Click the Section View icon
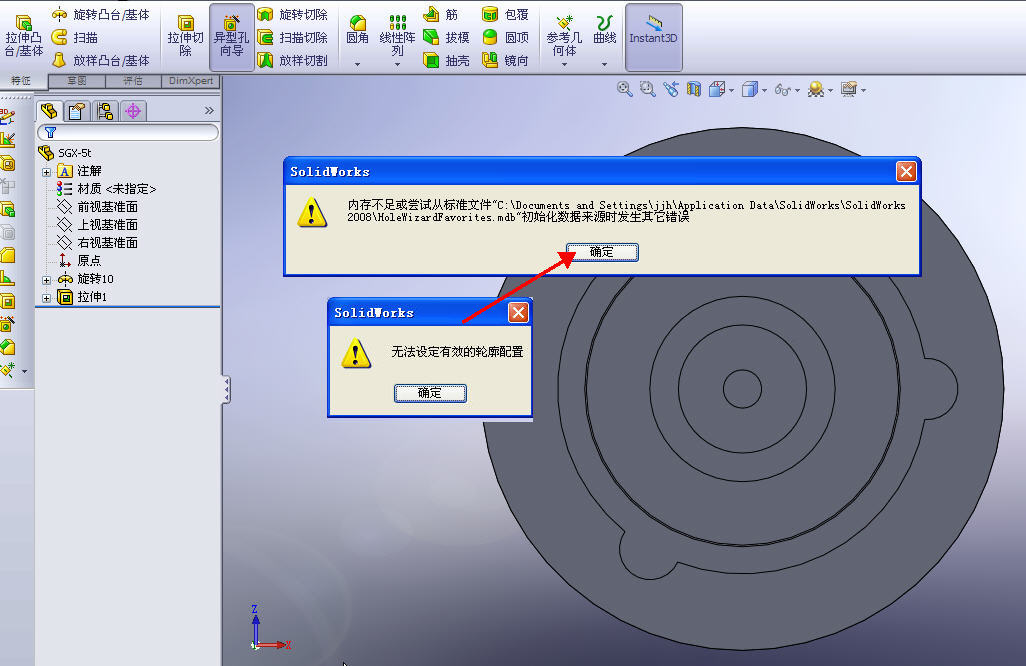1026x666 pixels. point(693,89)
